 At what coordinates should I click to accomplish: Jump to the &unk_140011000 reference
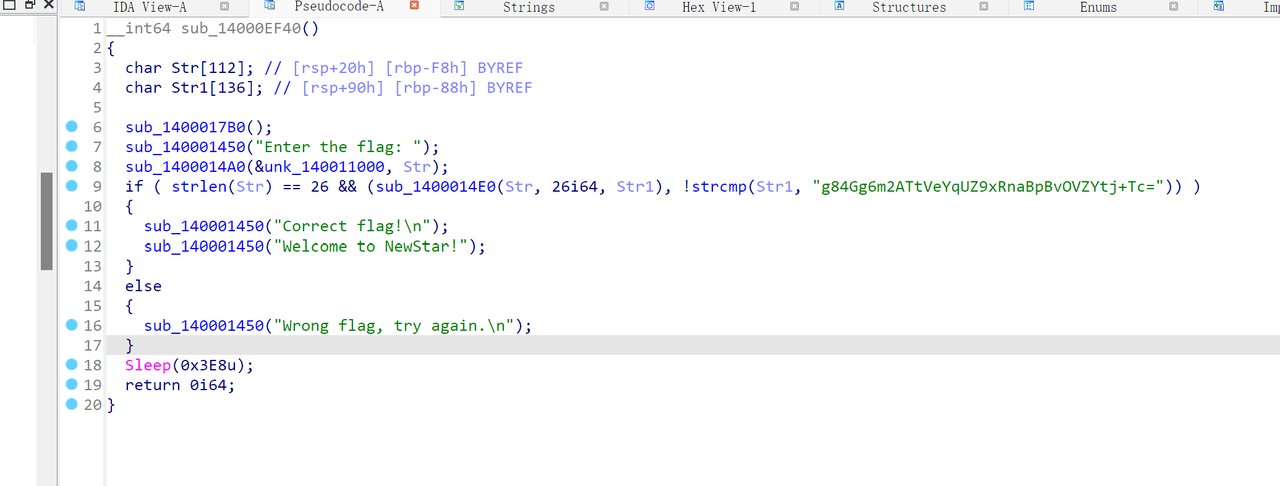pos(329,167)
